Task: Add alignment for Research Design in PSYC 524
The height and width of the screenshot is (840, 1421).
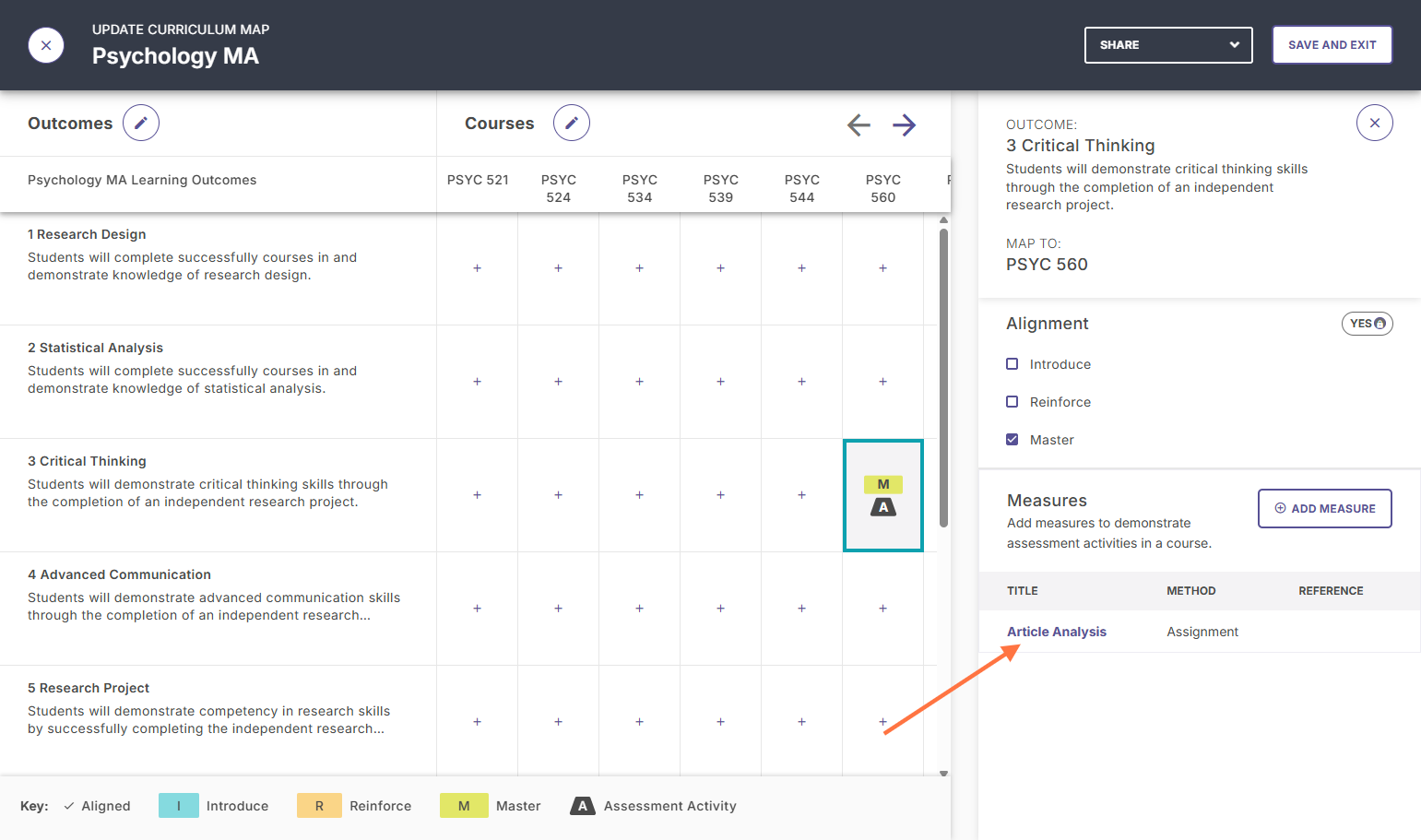Action: click(x=558, y=268)
